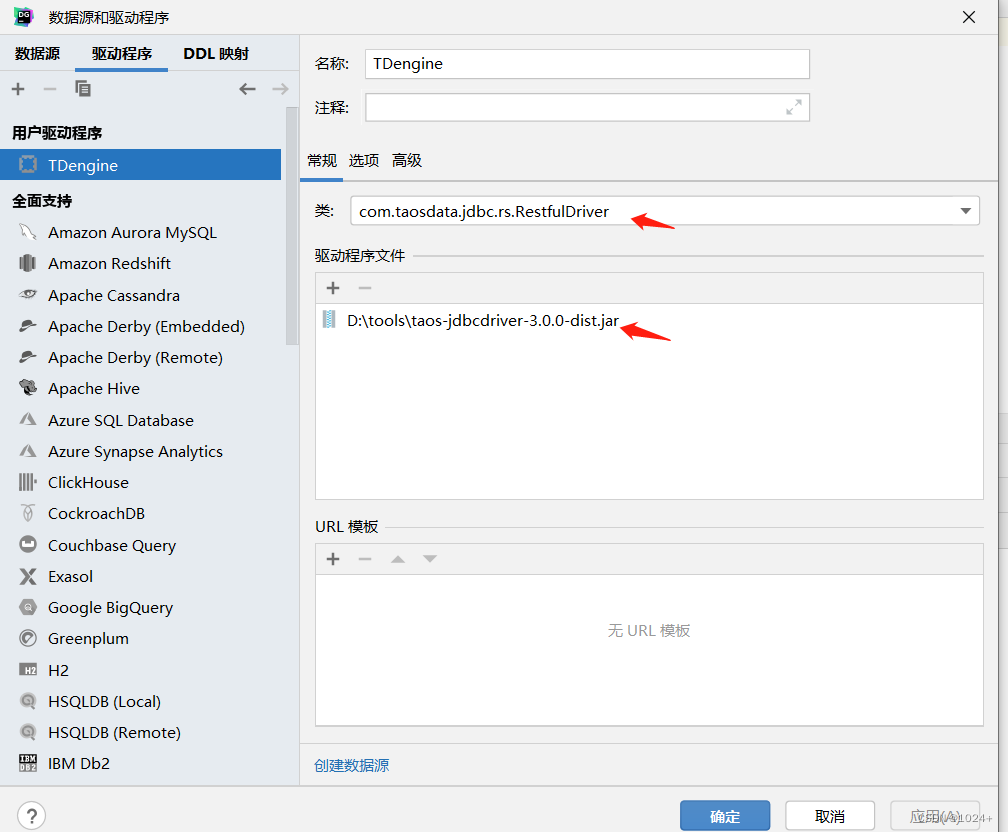The image size is (1008, 832).
Task: Select the Advanced (高级) tab
Action: (407, 160)
